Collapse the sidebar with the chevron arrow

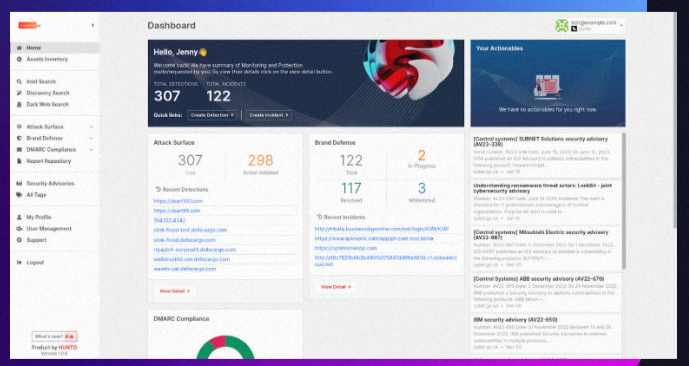(x=93, y=25)
